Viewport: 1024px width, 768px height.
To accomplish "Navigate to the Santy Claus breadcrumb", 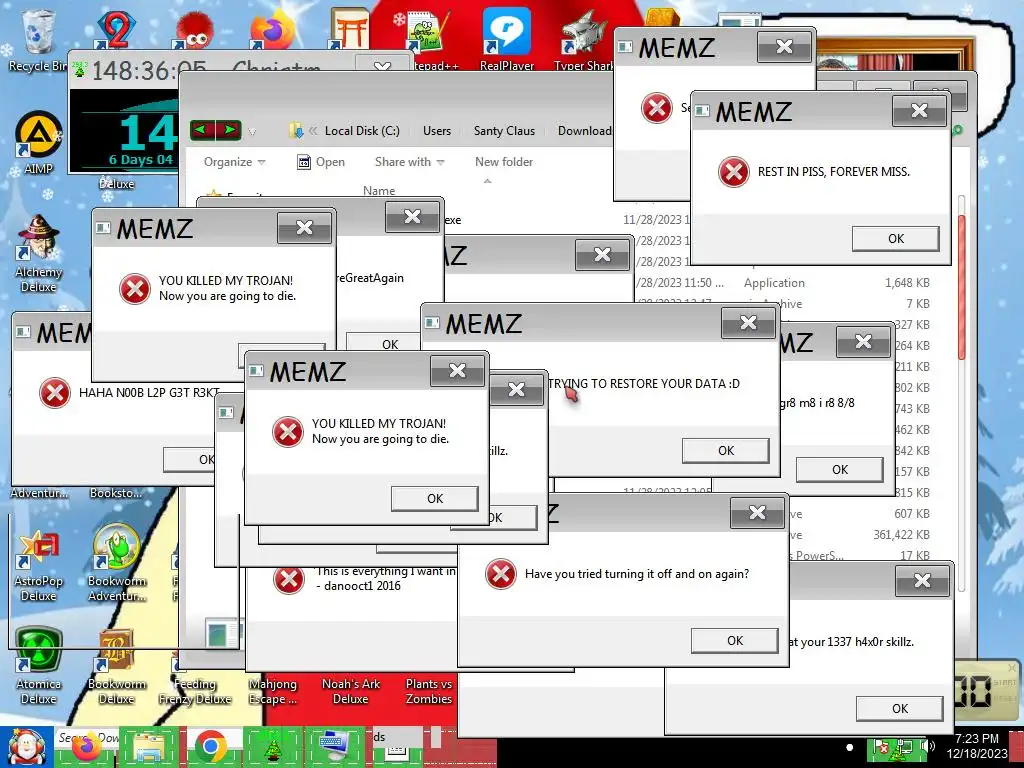I will point(504,131).
